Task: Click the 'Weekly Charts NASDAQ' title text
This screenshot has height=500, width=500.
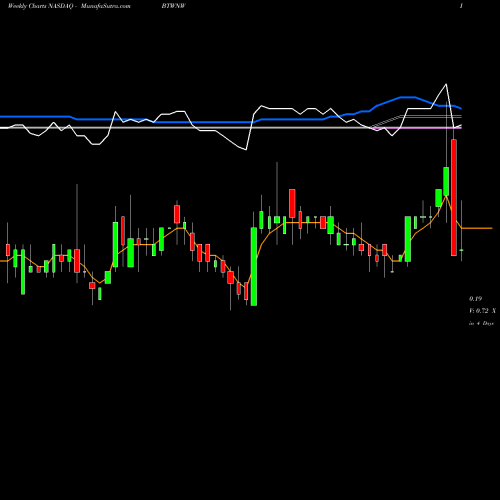Action: point(40,6)
